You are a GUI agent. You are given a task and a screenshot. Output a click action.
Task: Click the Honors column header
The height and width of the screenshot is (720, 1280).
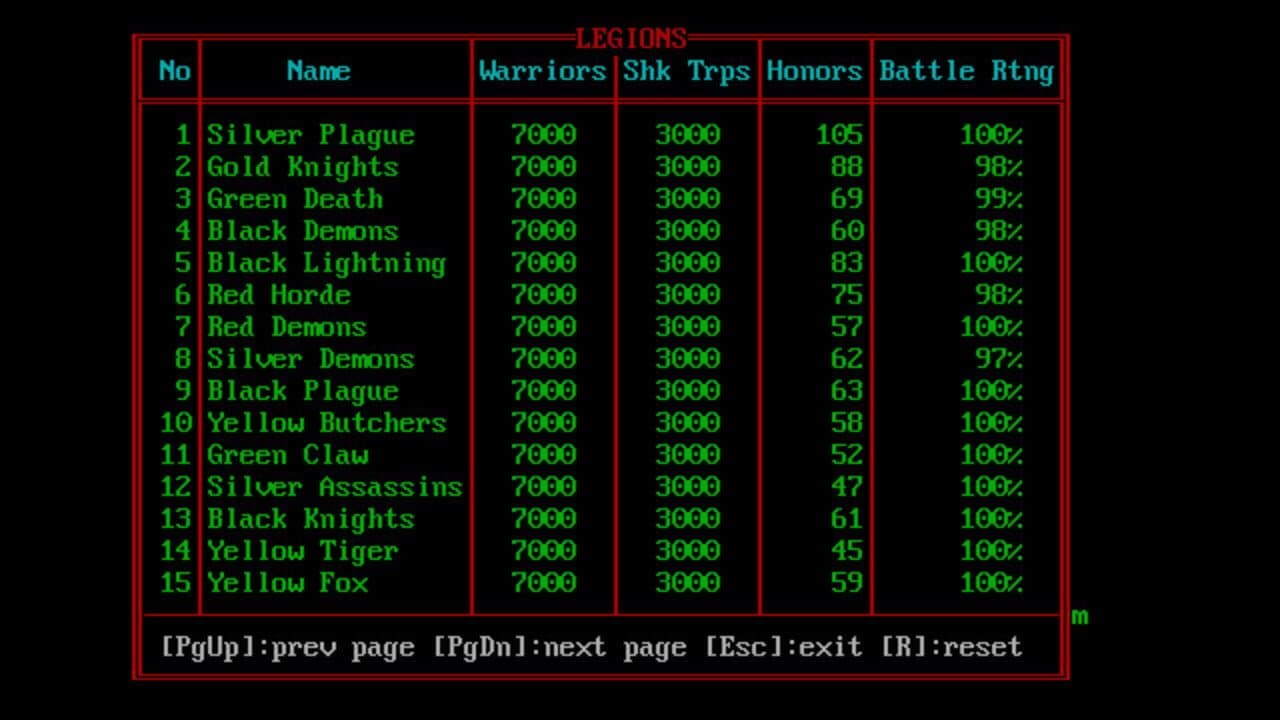(815, 71)
